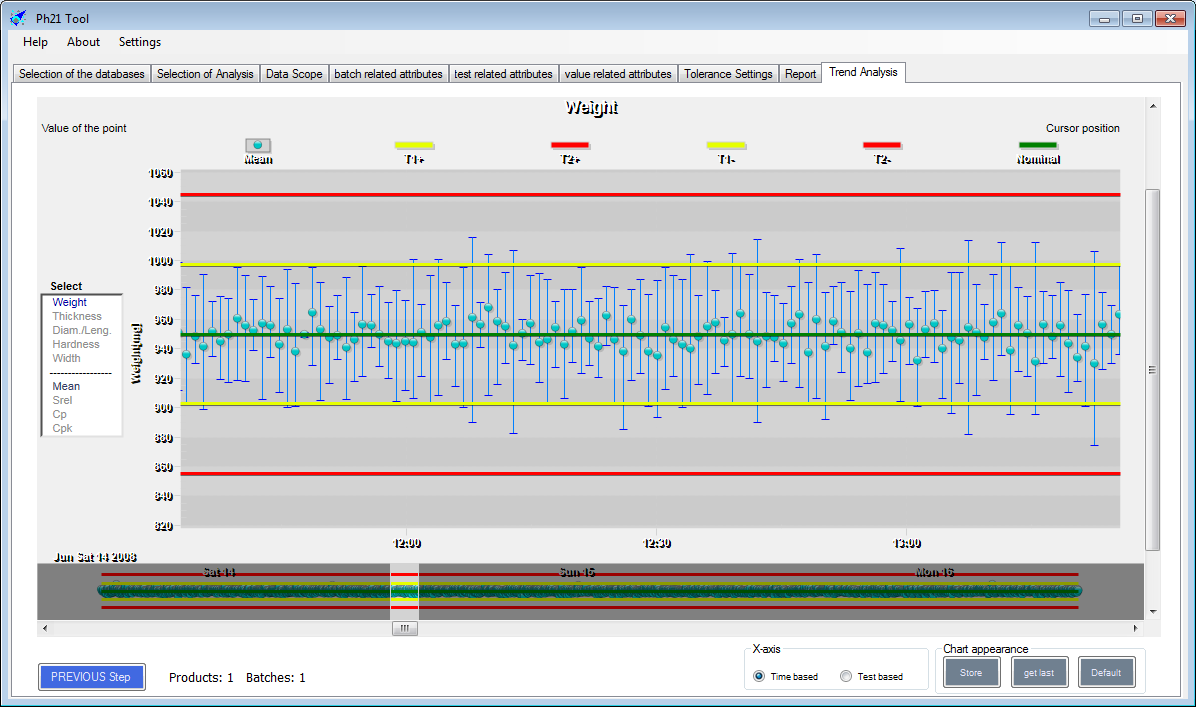The height and width of the screenshot is (707, 1196).
Task: Switch to the Report tab
Action: (x=800, y=74)
